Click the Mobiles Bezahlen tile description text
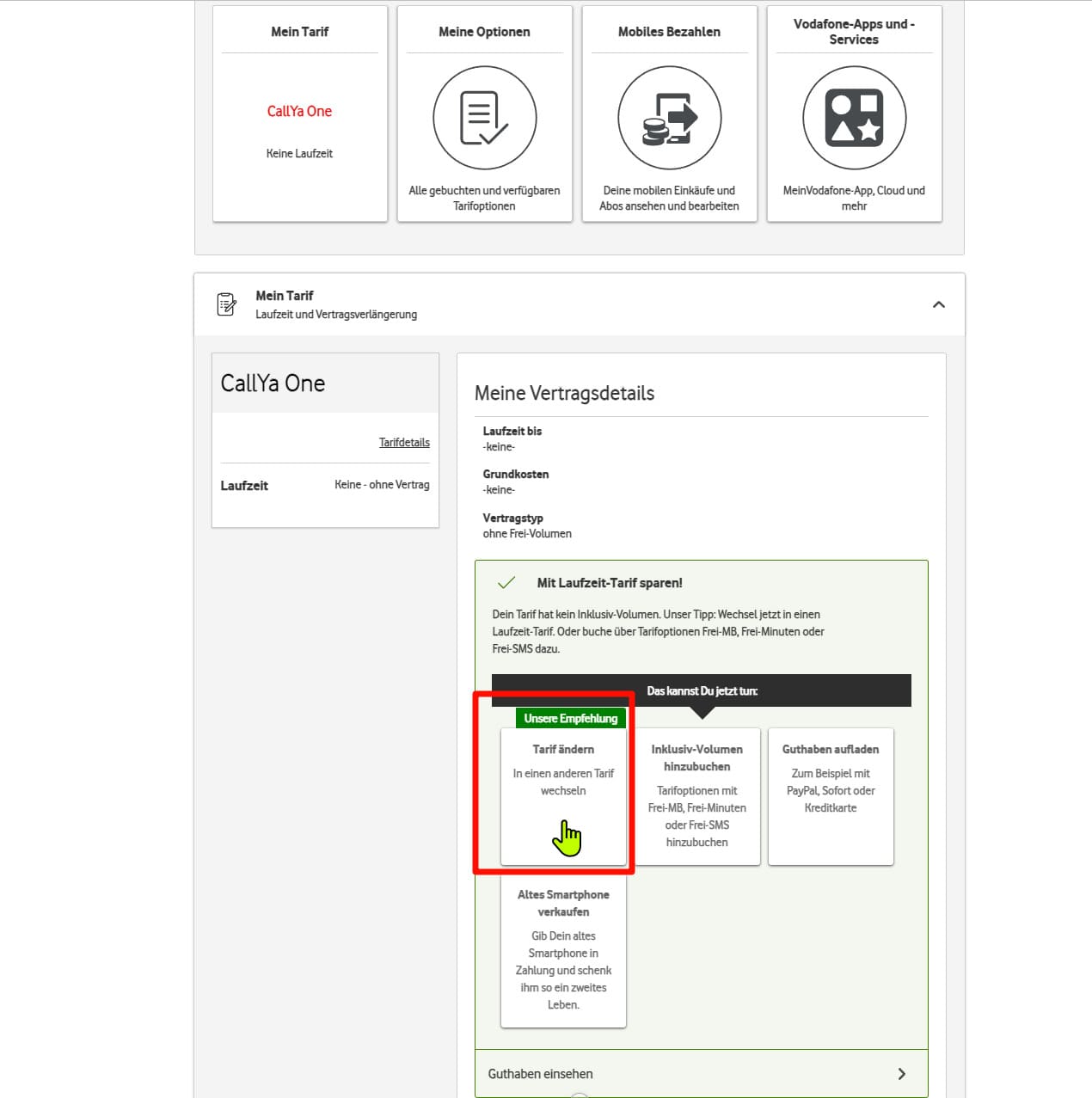Image resolution: width=1092 pixels, height=1098 pixels. click(x=669, y=198)
